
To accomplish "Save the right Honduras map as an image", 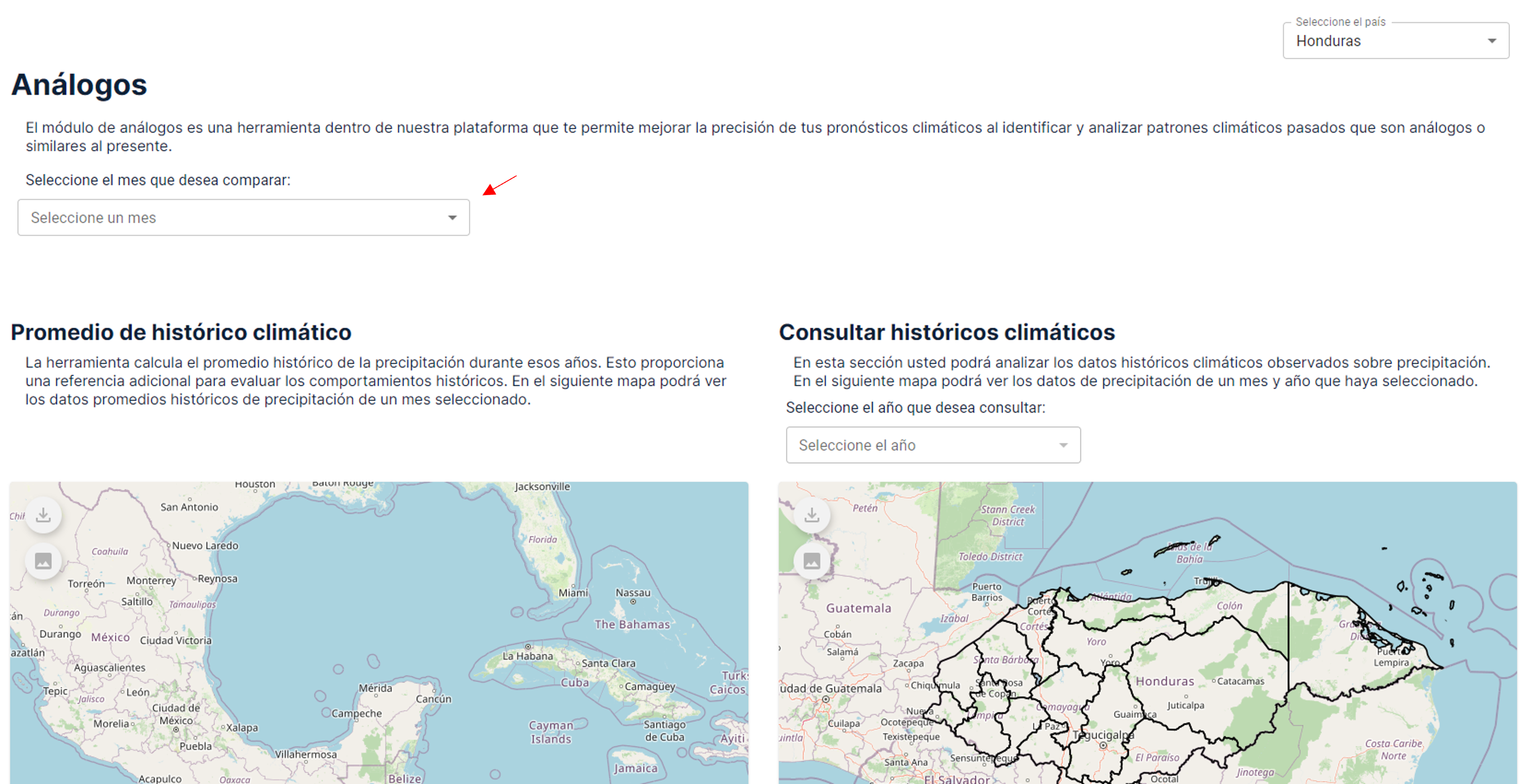I will [812, 561].
